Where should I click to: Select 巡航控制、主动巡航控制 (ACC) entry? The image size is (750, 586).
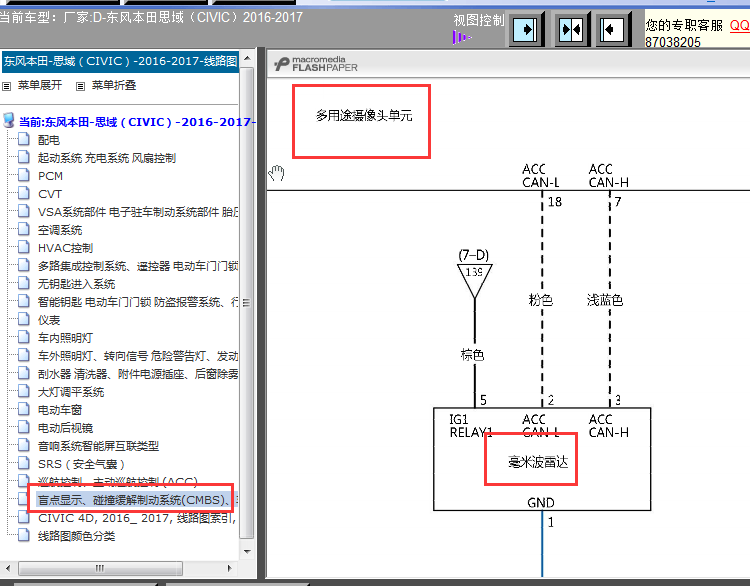[x=118, y=481]
